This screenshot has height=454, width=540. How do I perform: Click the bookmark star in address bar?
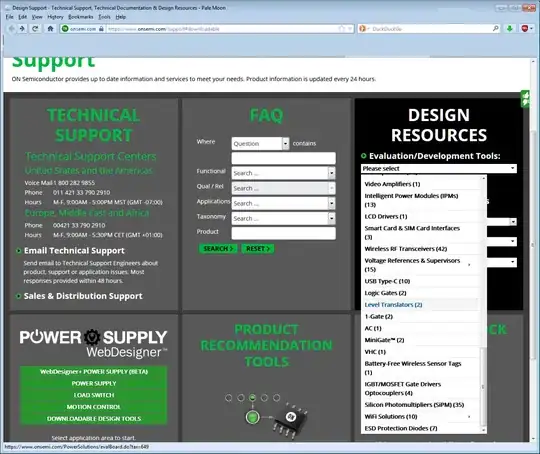coord(342,29)
